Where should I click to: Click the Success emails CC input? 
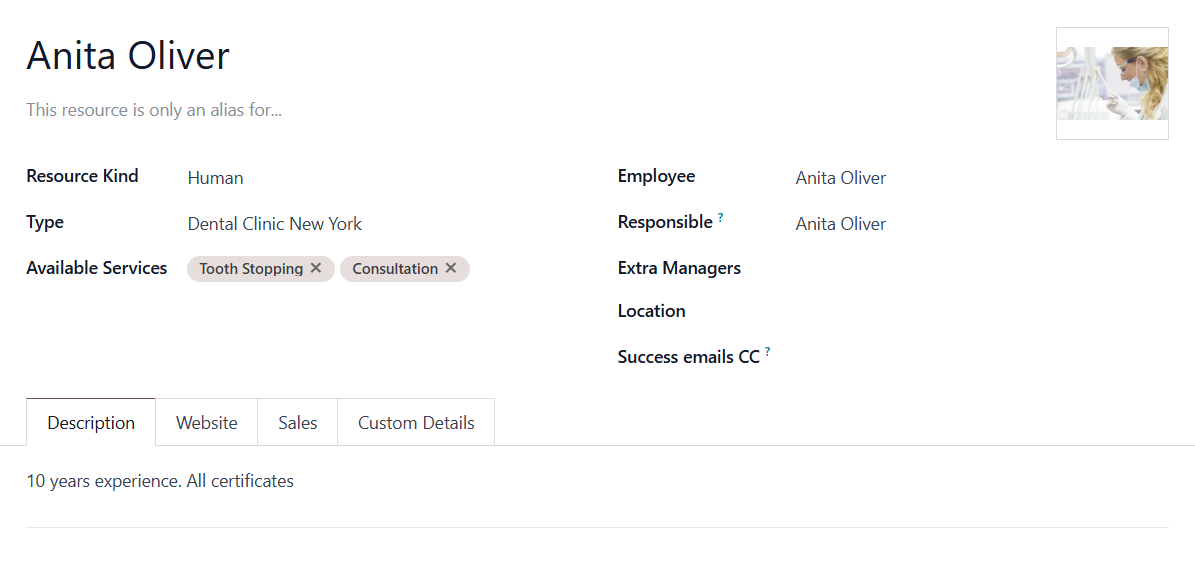point(982,357)
